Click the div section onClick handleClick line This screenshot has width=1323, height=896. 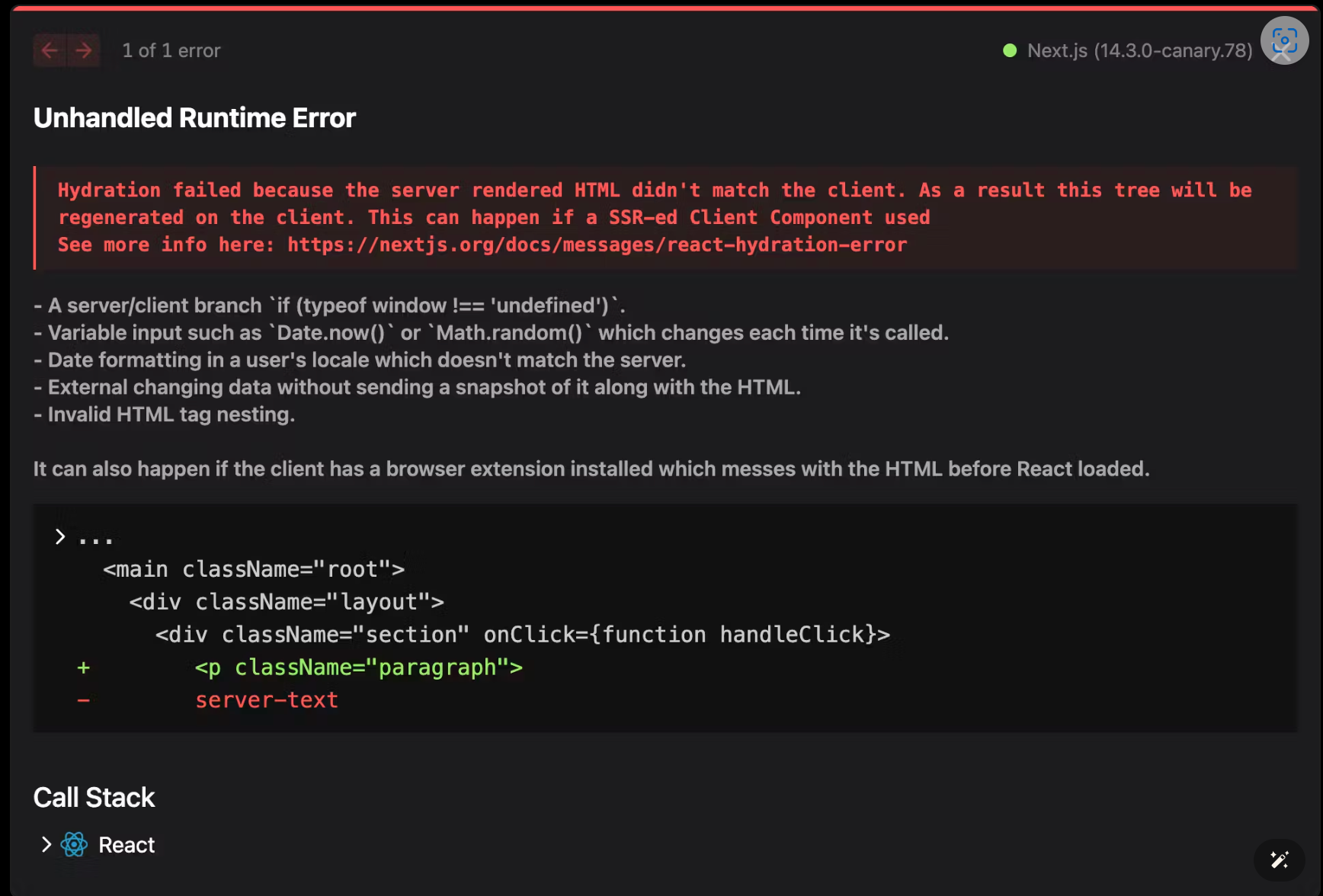(x=523, y=635)
